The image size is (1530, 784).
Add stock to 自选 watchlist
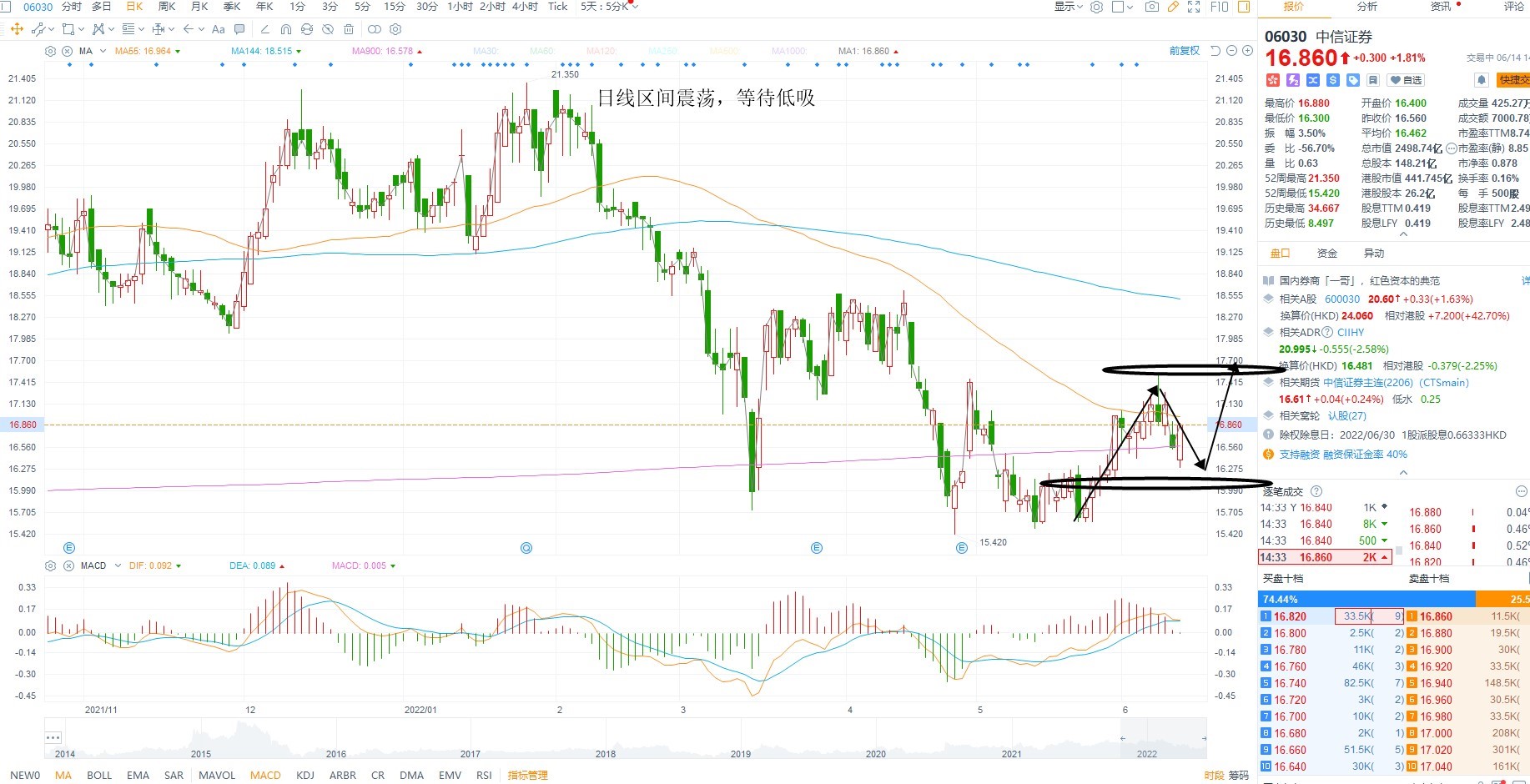pyautogui.click(x=1406, y=80)
